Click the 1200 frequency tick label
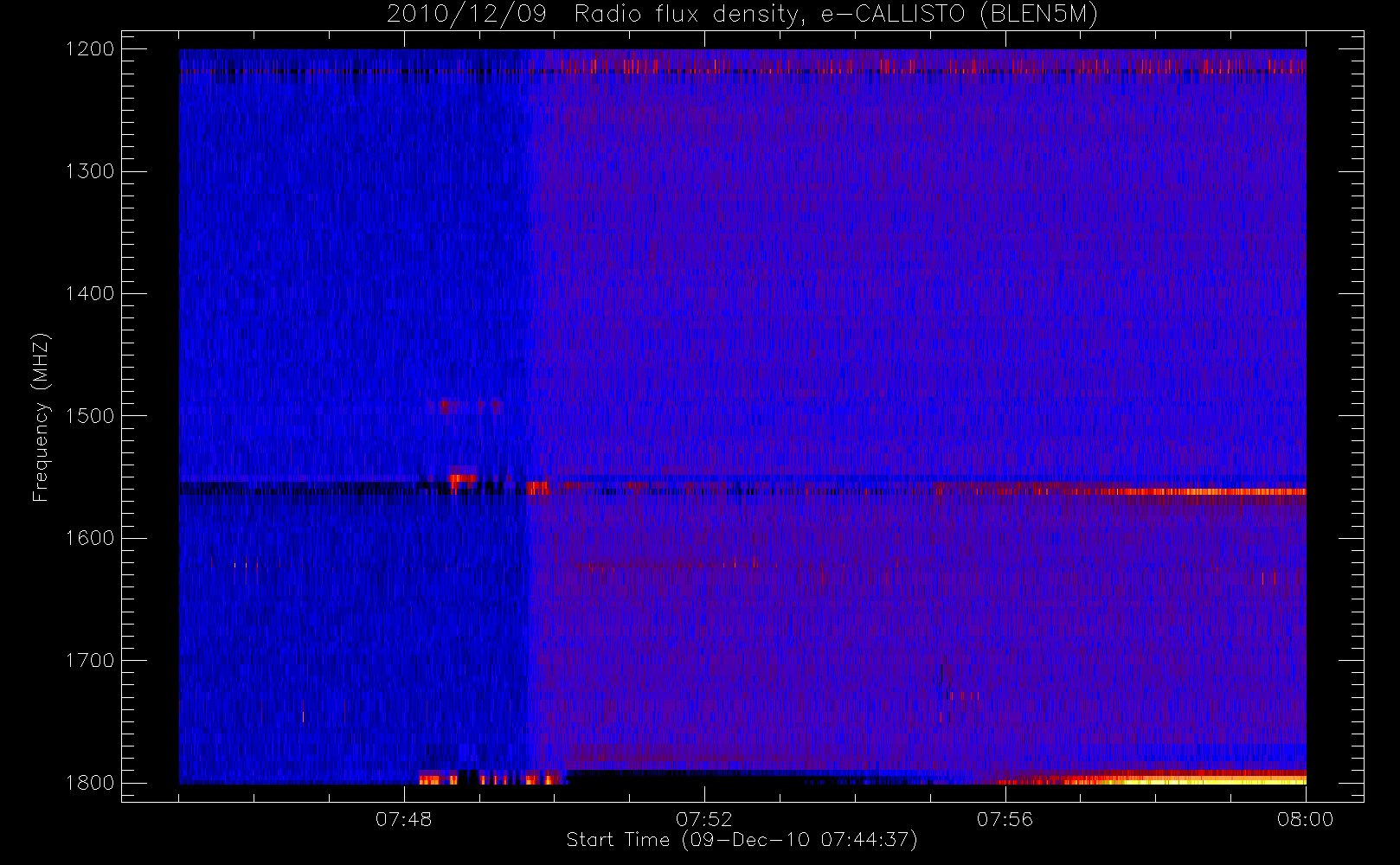Viewport: 1400px width, 865px height. [x=90, y=49]
